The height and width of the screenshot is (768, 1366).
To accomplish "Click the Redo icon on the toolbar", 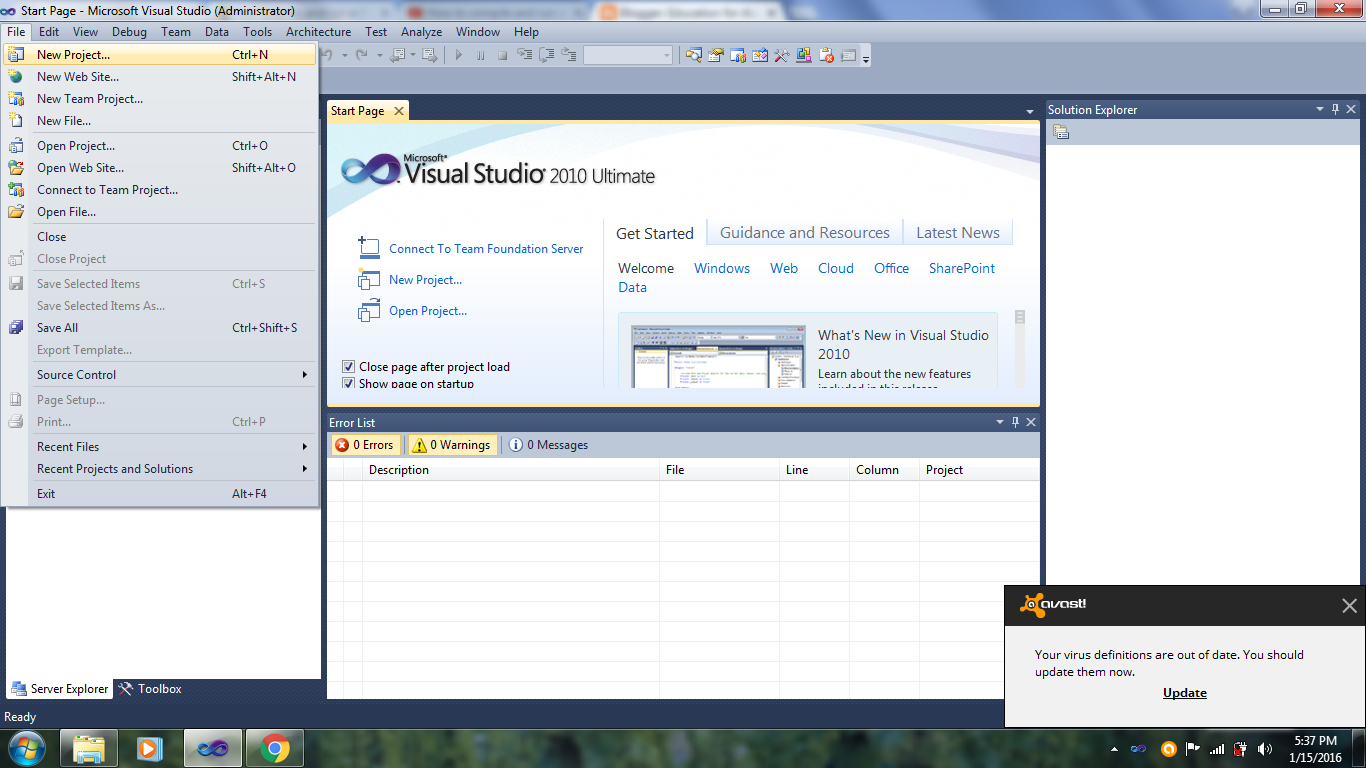I will 361,56.
